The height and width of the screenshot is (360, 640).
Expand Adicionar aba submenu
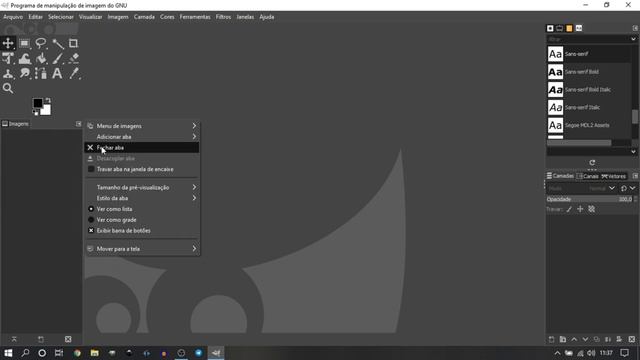[142, 137]
